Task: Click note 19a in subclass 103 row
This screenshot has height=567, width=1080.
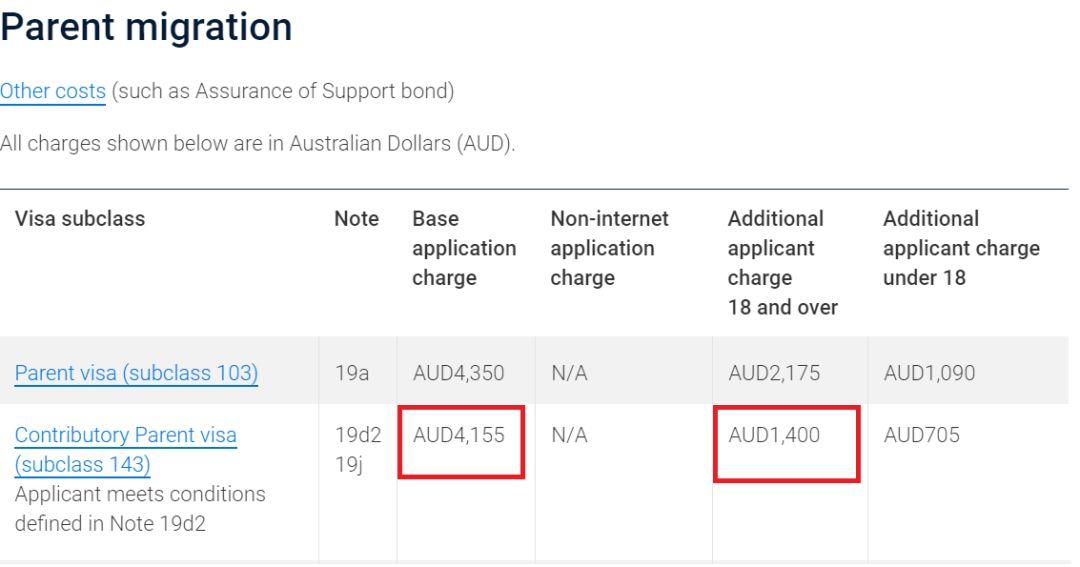Action: coord(352,373)
